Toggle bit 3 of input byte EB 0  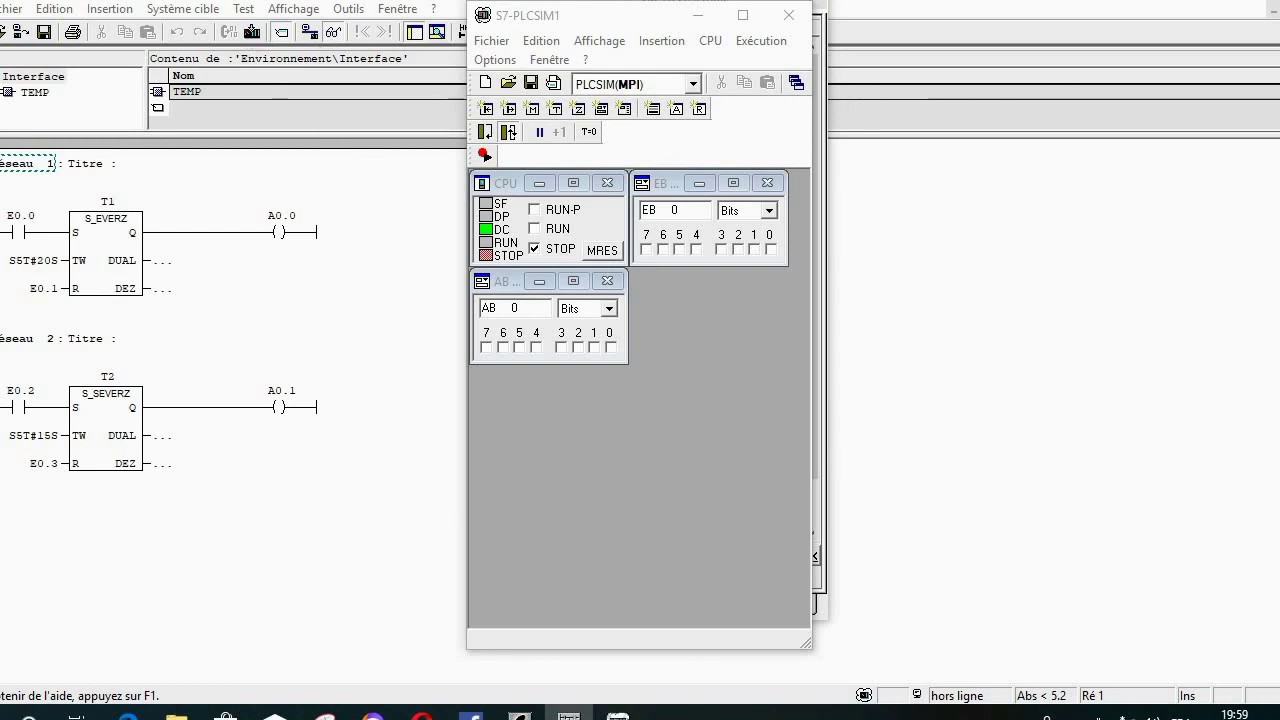[x=722, y=249]
